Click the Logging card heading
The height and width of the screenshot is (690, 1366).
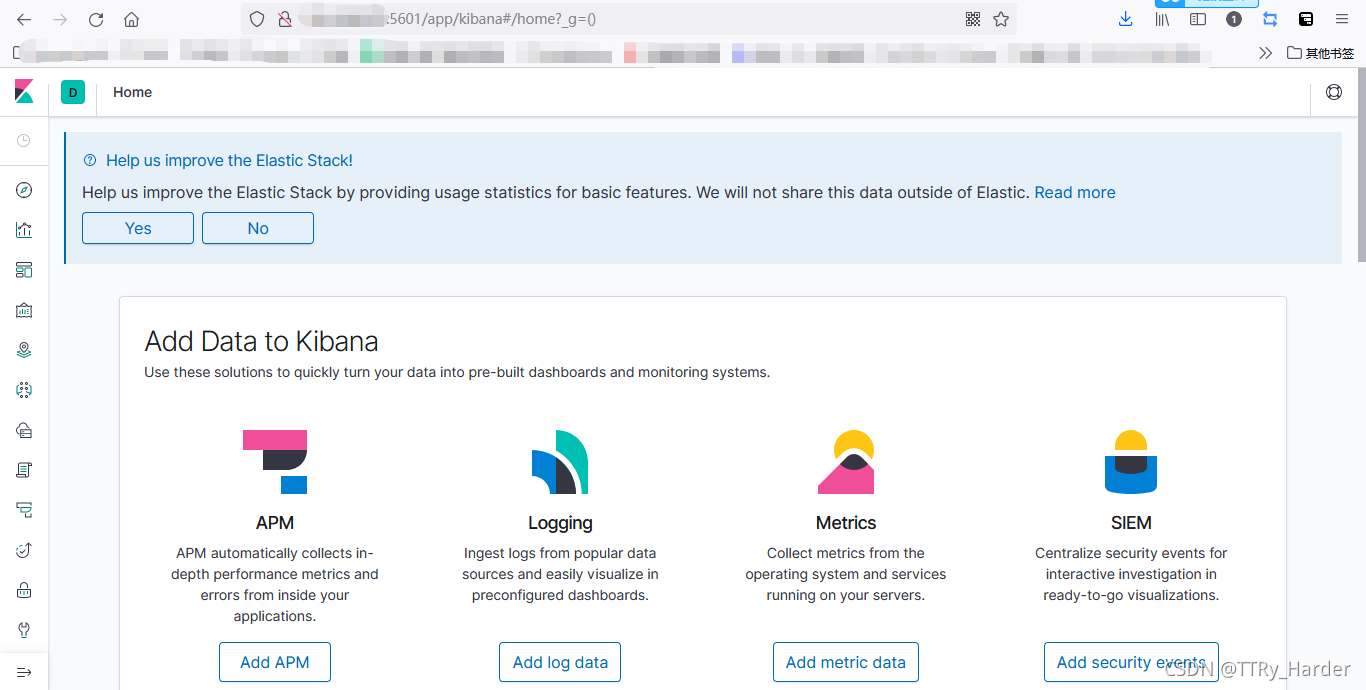click(560, 523)
